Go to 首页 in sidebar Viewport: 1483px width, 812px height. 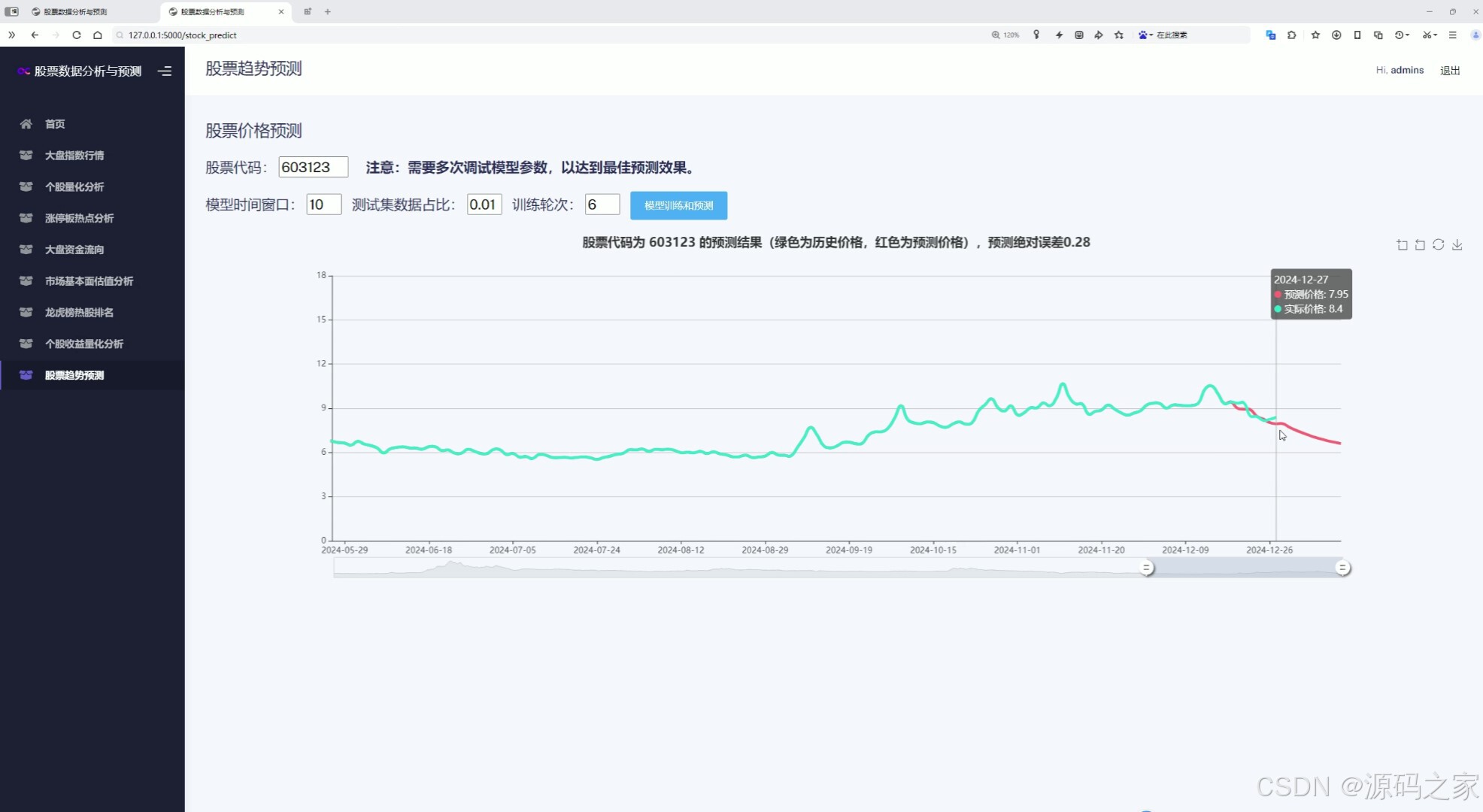(54, 124)
